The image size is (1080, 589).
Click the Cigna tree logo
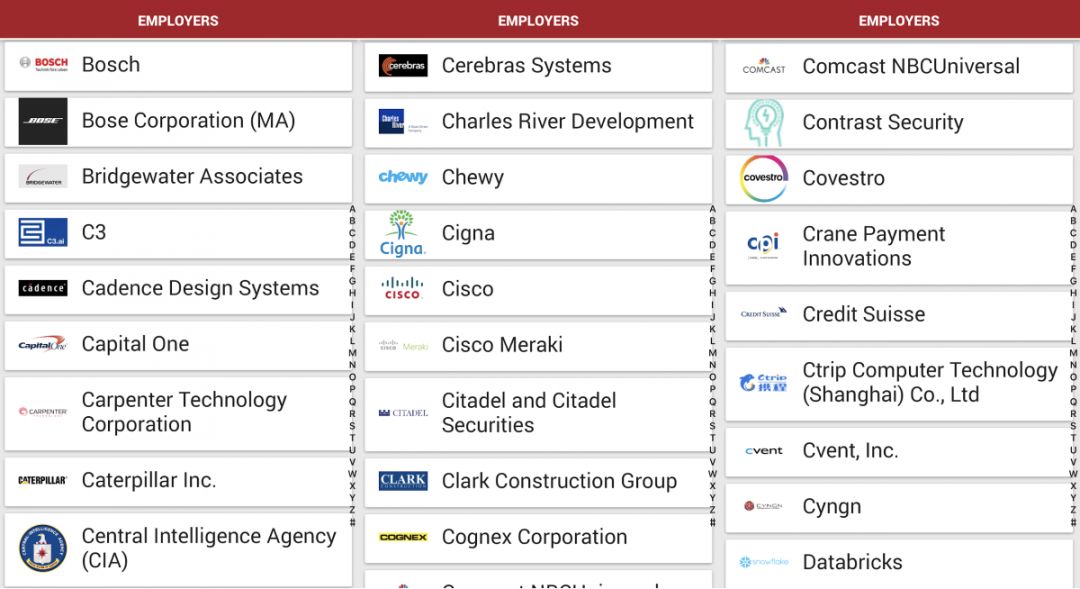pos(403,233)
